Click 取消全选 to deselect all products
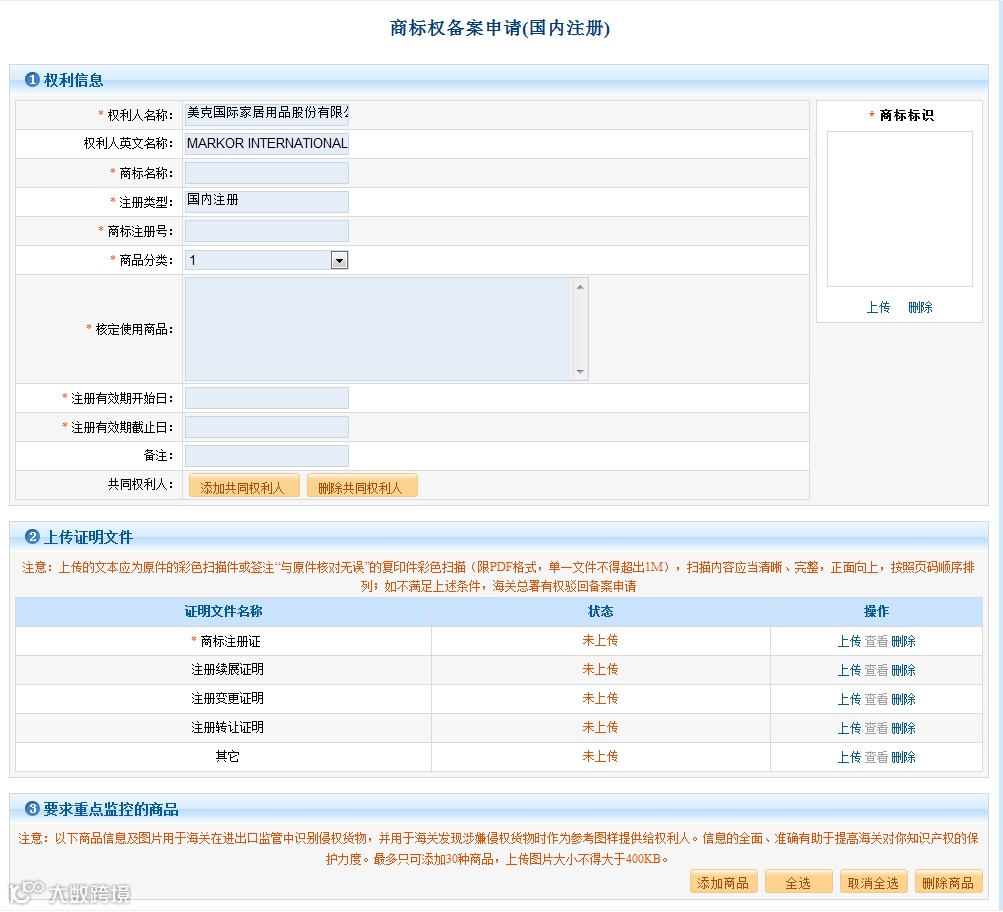The image size is (1003, 912). (873, 882)
